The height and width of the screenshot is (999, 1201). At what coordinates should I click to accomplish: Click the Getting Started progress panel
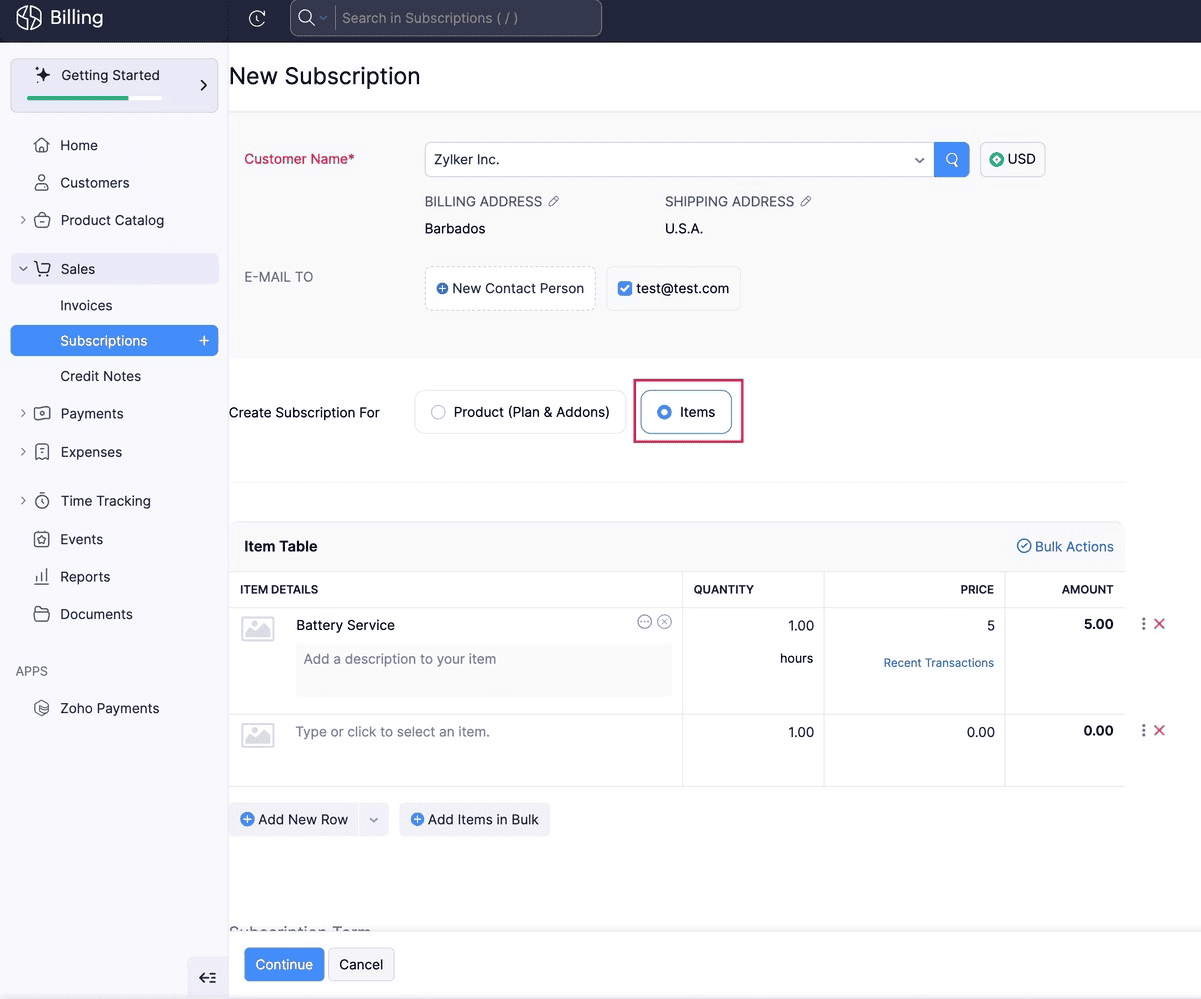(114, 85)
